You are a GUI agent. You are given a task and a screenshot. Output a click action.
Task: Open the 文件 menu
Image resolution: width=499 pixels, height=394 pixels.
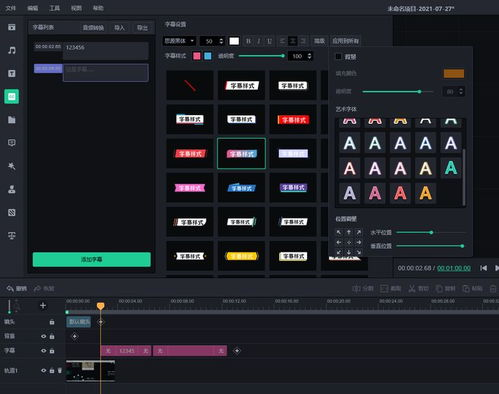[x=11, y=8]
